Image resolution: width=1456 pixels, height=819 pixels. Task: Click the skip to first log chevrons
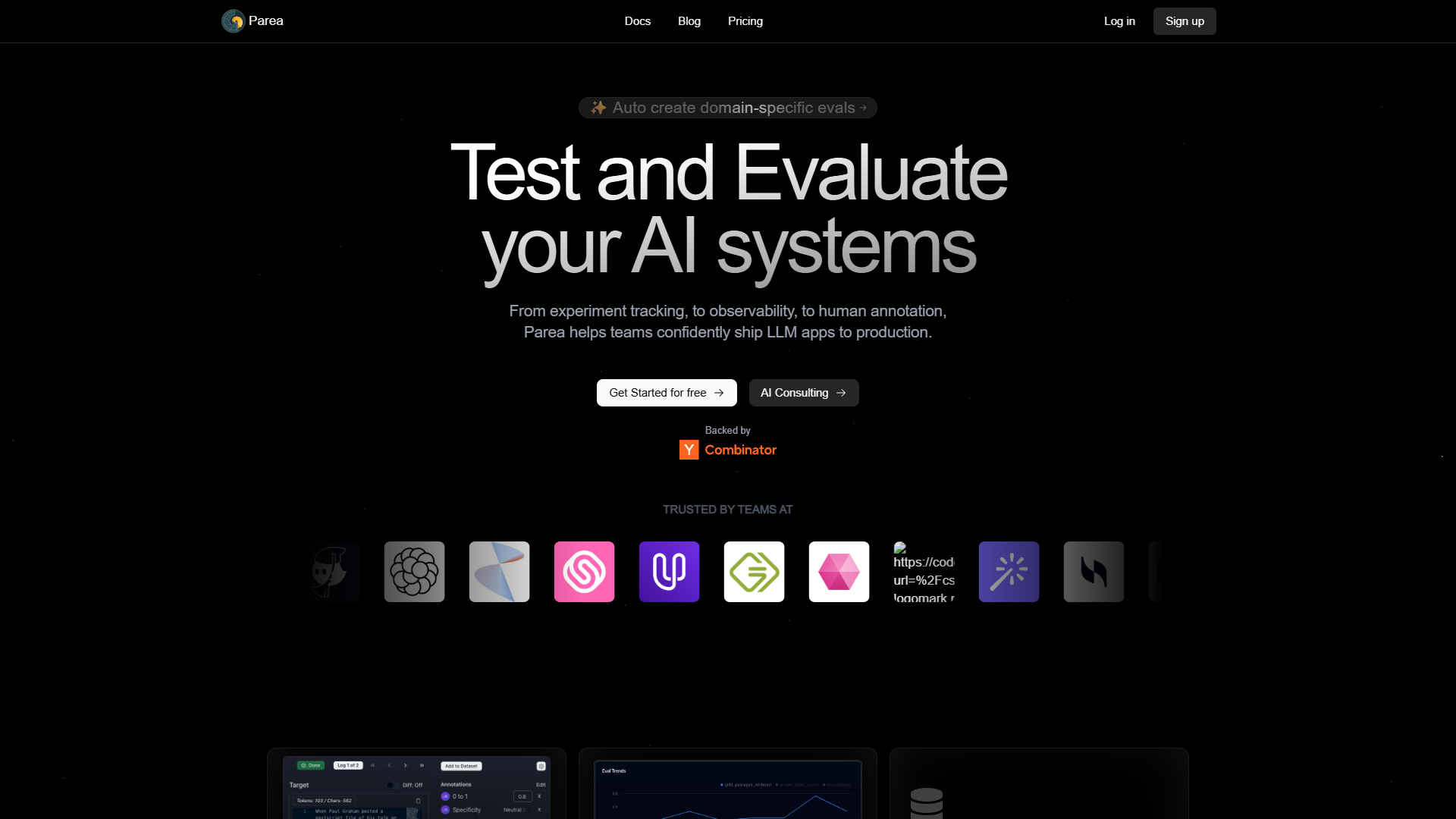pos(372,766)
